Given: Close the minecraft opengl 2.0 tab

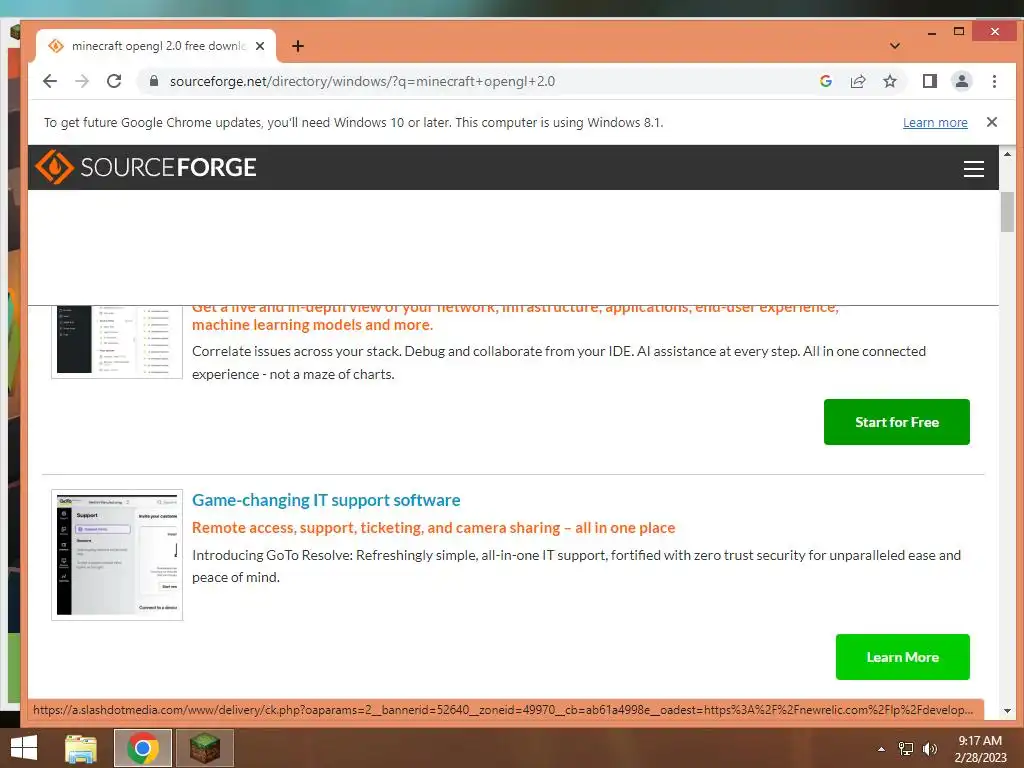Looking at the screenshot, I should 260,46.
